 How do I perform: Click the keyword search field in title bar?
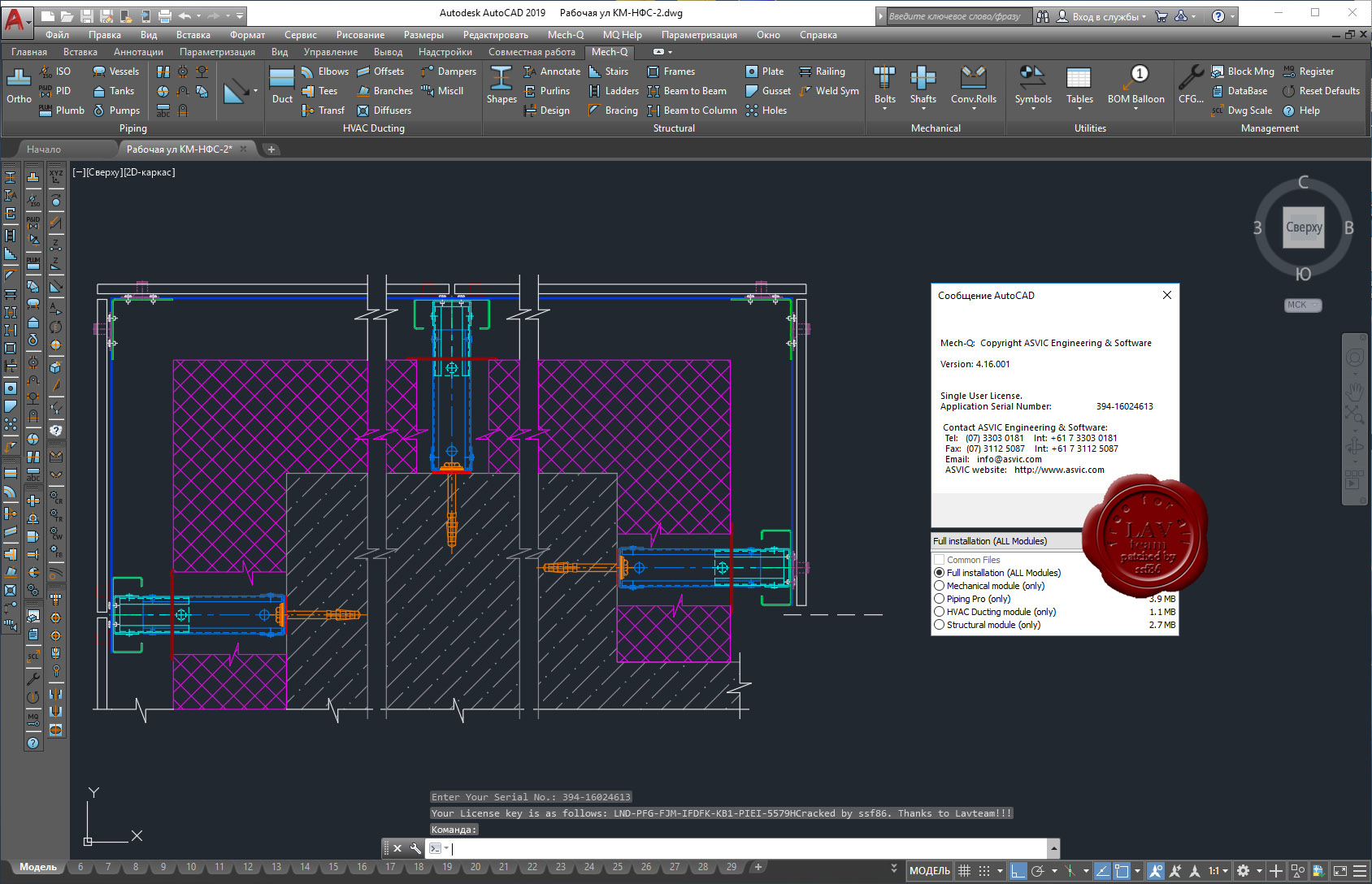click(x=957, y=16)
